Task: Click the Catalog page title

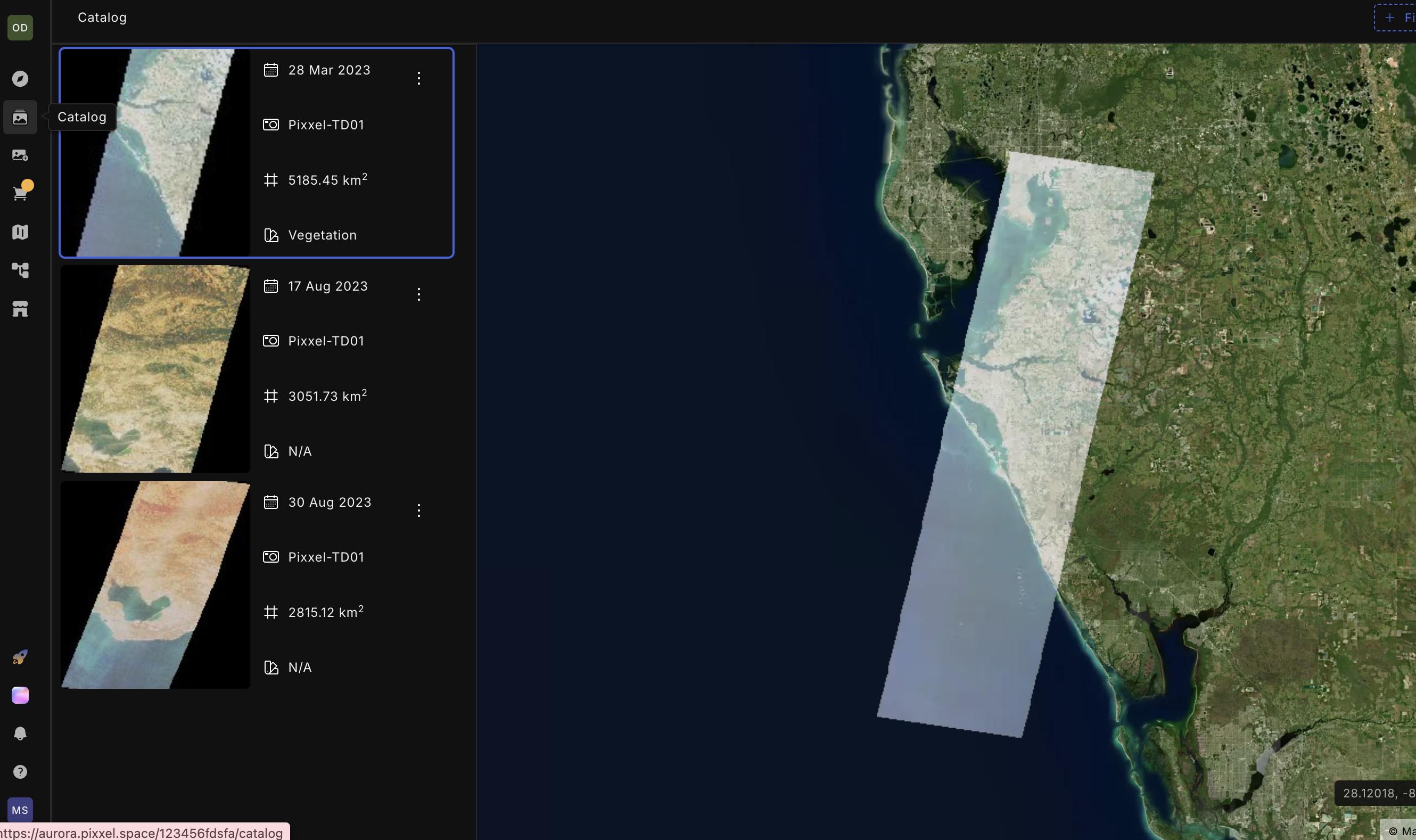Action: 102,18
